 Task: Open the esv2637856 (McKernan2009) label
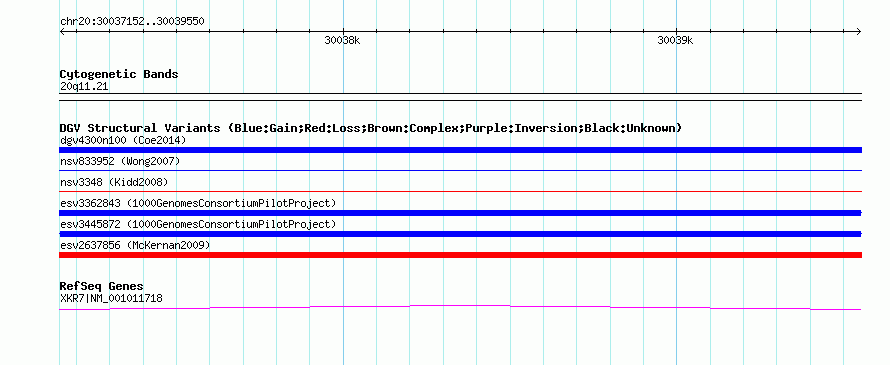(x=135, y=245)
